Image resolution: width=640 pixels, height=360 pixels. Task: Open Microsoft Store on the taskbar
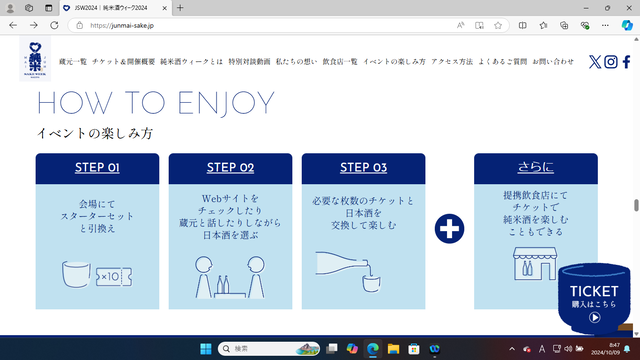pyautogui.click(x=414, y=349)
